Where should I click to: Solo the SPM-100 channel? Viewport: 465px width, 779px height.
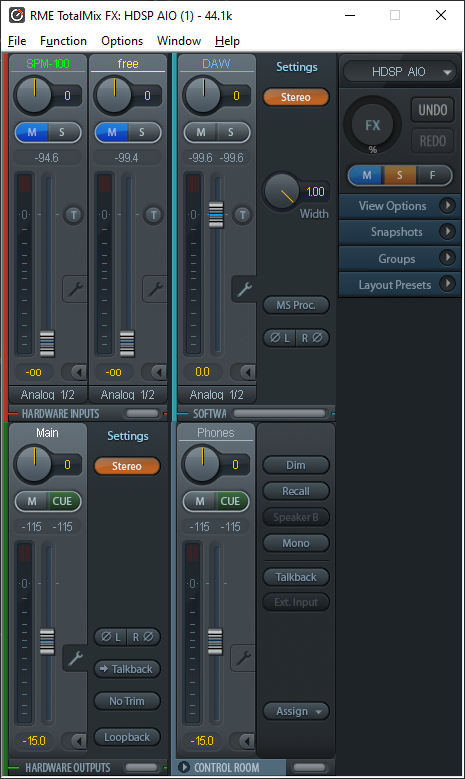coord(62,132)
